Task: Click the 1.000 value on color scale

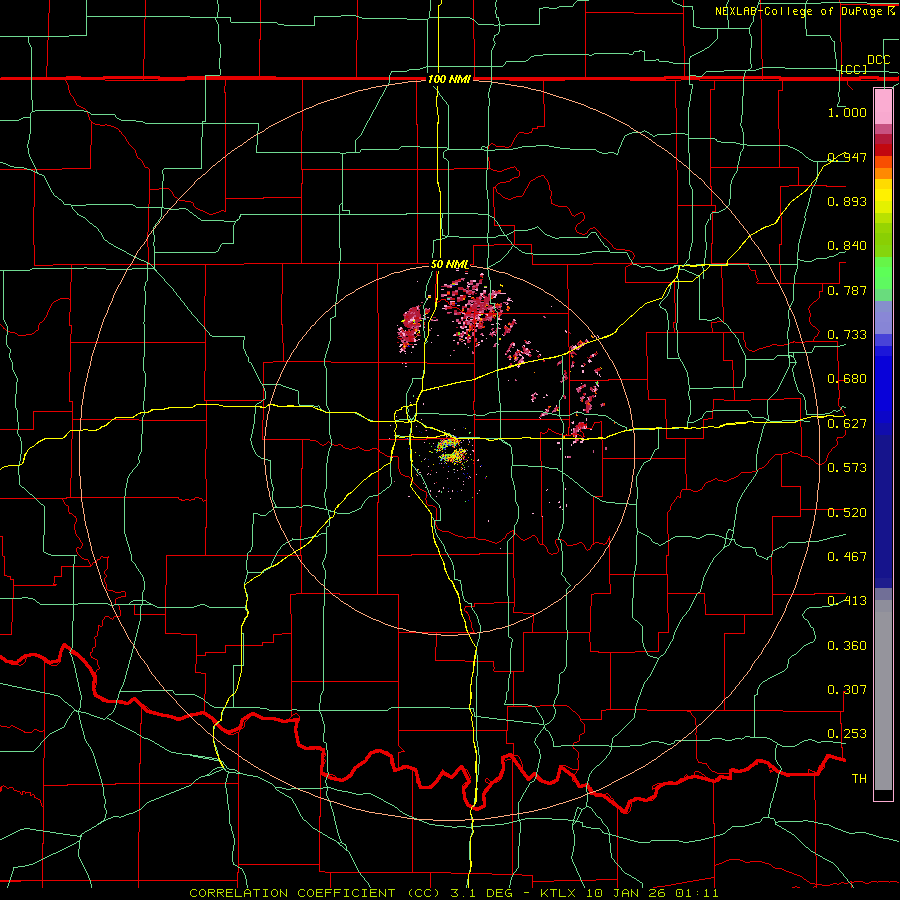Action: 847,112
